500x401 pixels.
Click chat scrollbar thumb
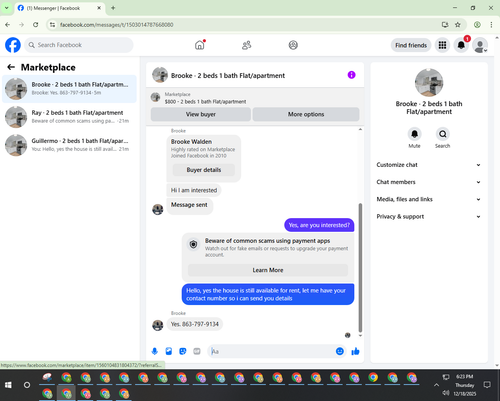tap(360, 268)
